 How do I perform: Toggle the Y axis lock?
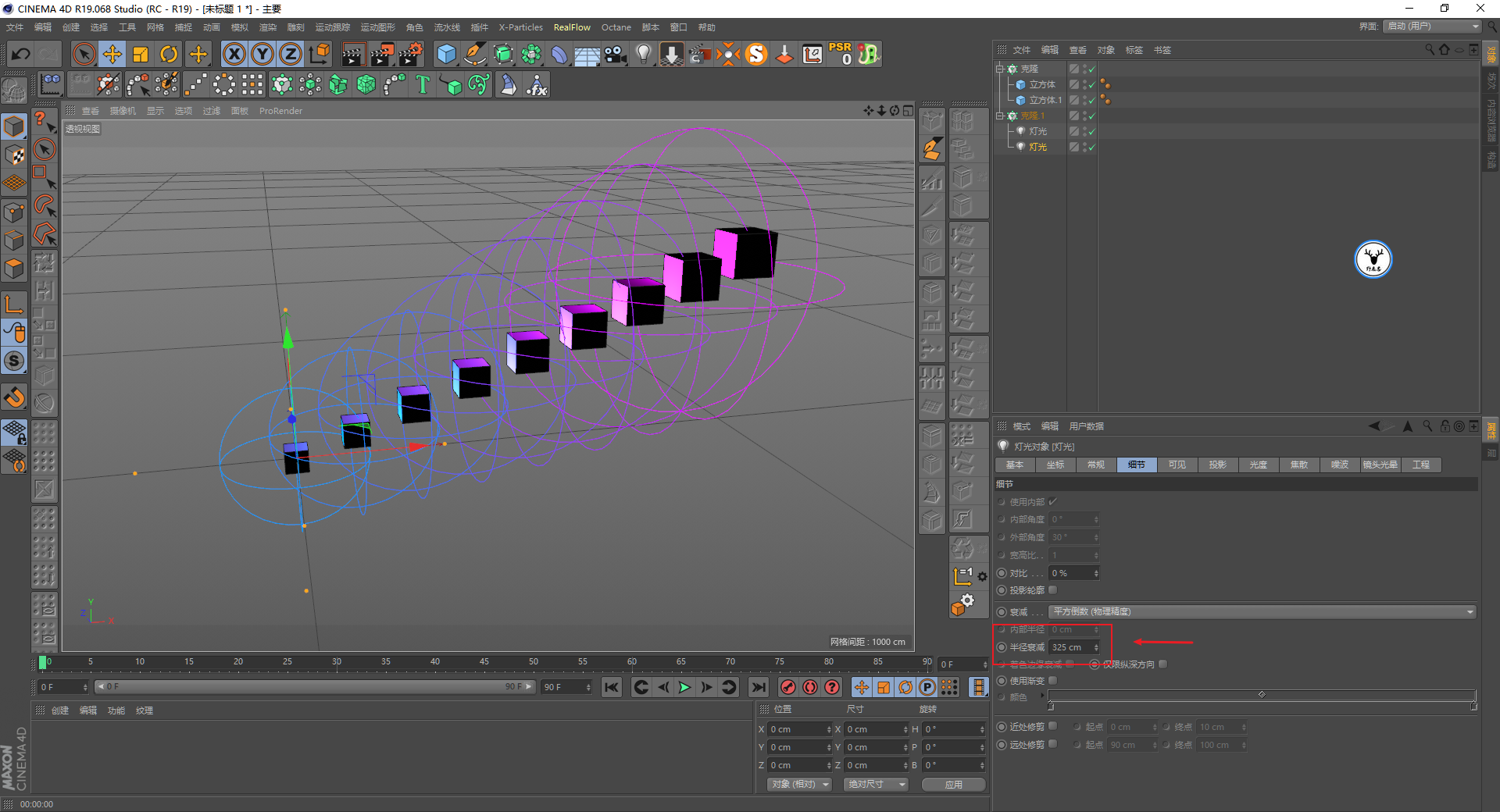click(262, 54)
